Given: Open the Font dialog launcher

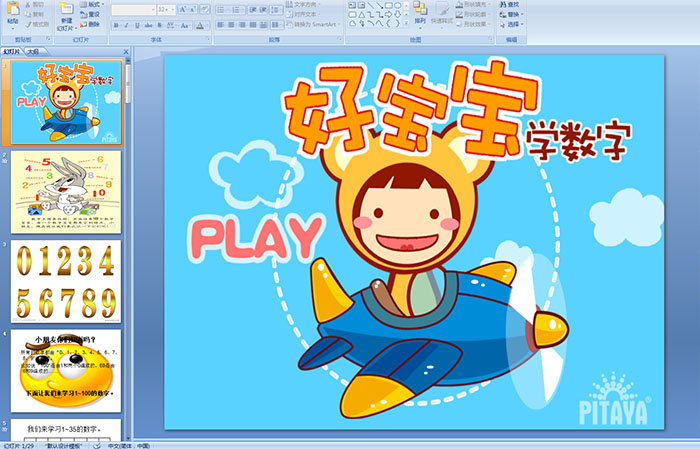Looking at the screenshot, I should click(208, 40).
